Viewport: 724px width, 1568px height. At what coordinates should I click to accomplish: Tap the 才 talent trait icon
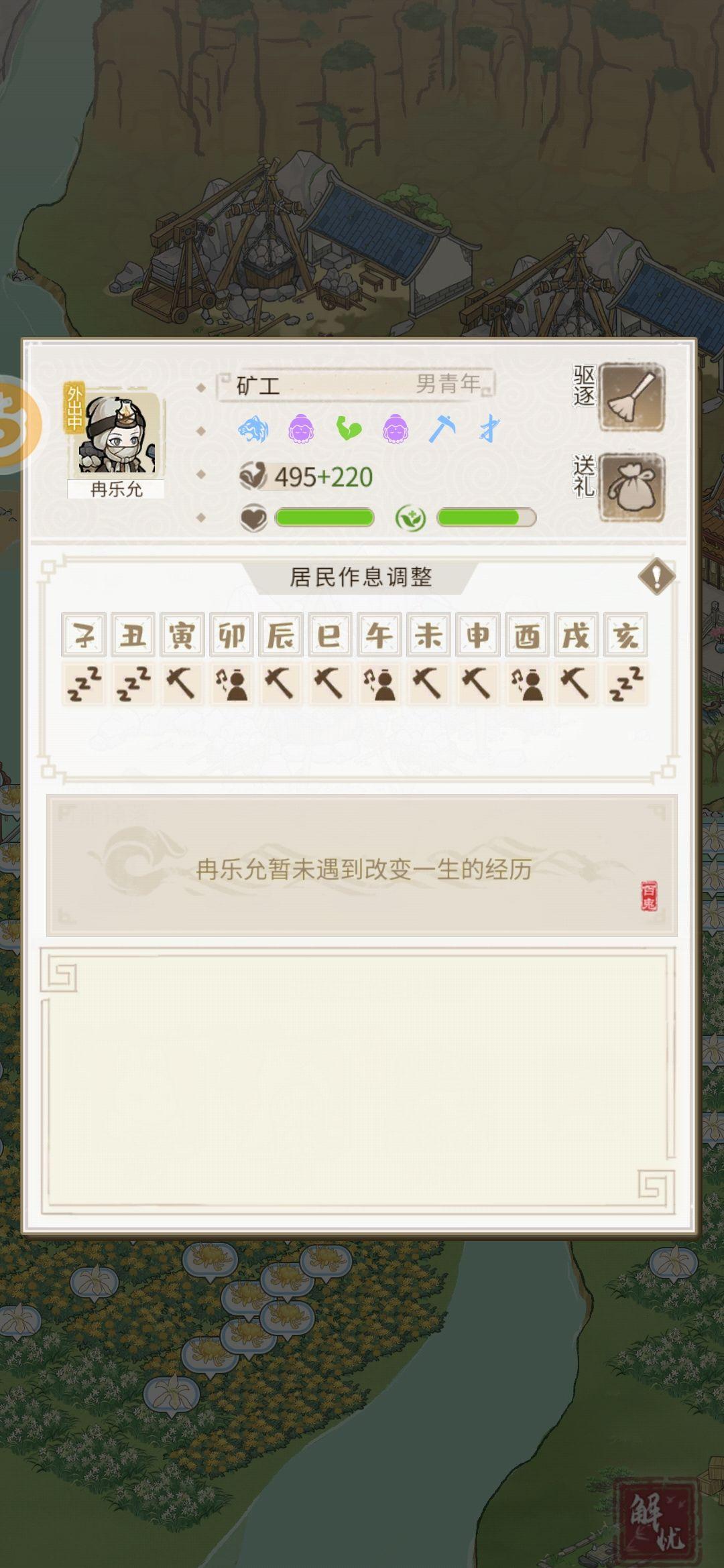[x=489, y=429]
